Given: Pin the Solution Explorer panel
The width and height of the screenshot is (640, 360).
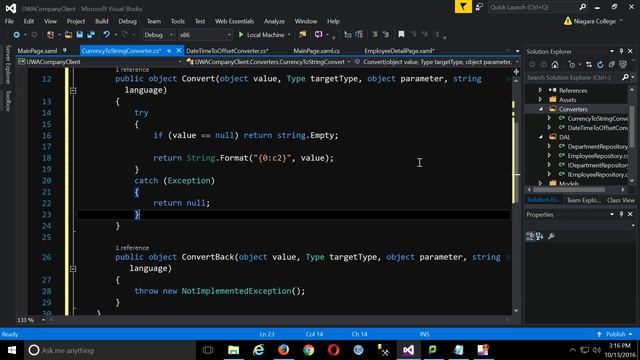Looking at the screenshot, I should tap(621, 51).
